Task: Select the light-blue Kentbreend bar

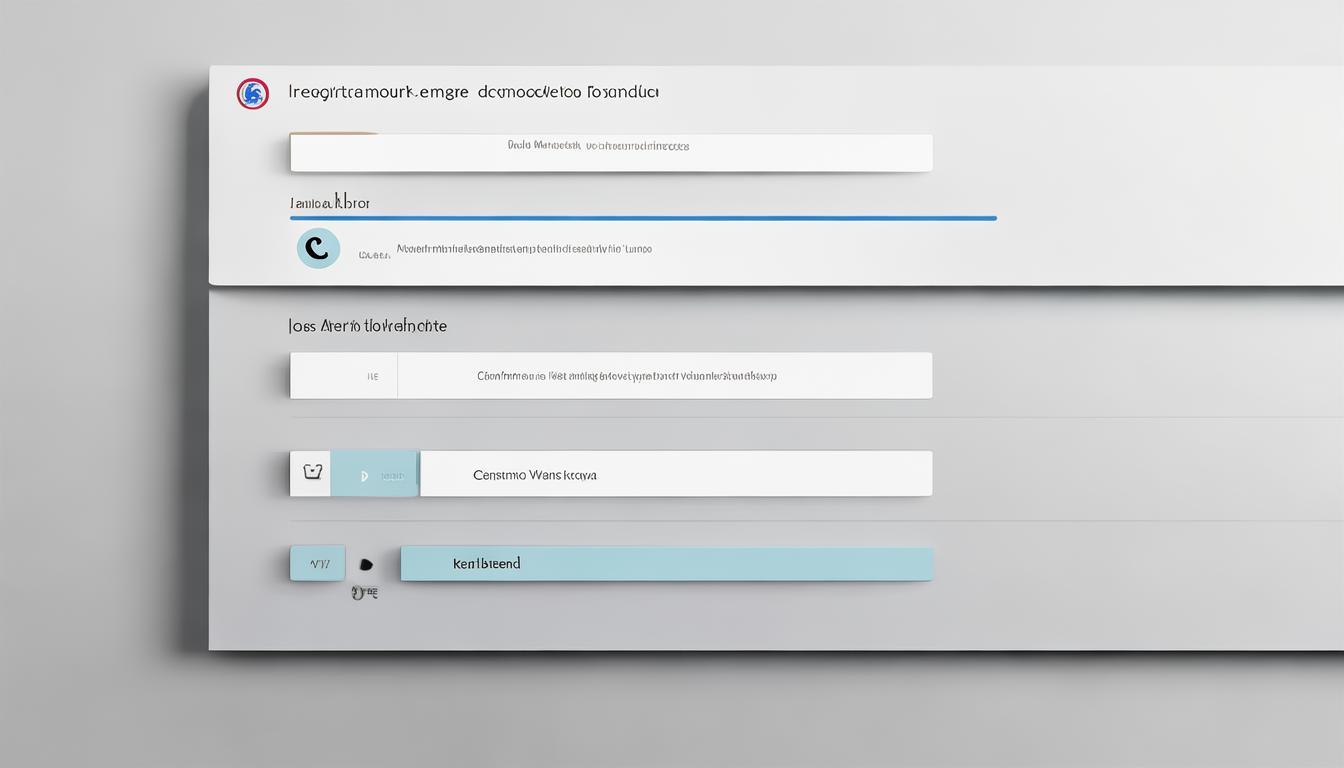Action: pyautogui.click(x=666, y=564)
